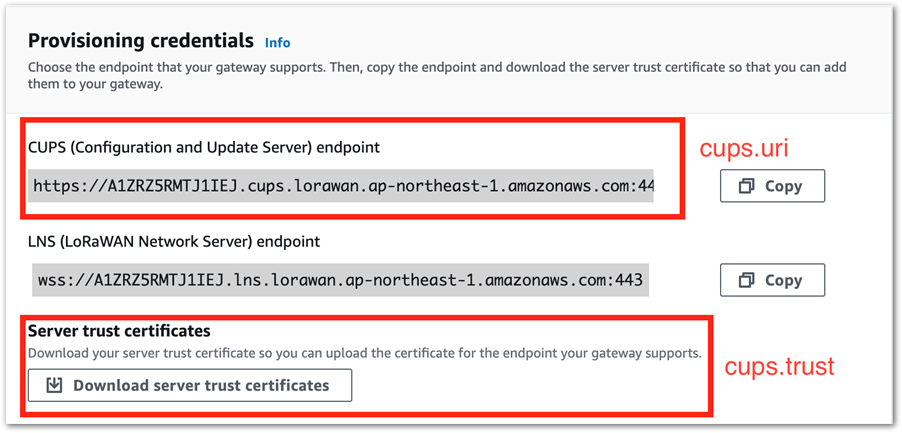Click the 'Choose the endpoint that your gateway supports' description
This screenshot has height=433, width=902.
click(x=439, y=75)
